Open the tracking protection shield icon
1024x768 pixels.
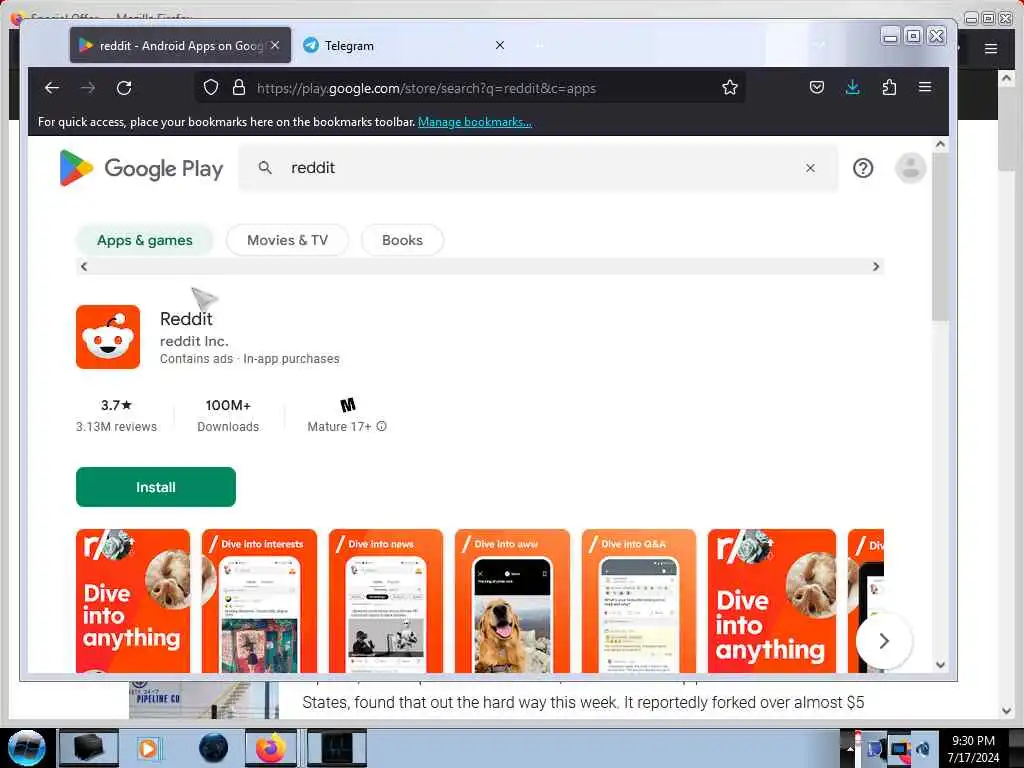point(210,88)
